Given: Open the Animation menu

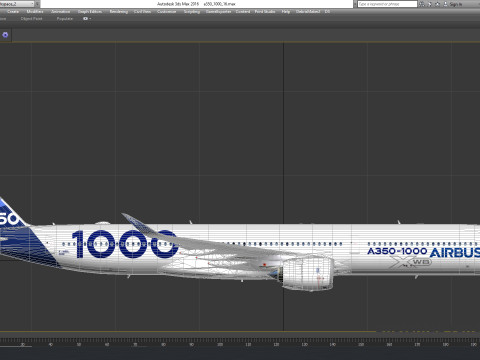Looking at the screenshot, I should point(61,12).
